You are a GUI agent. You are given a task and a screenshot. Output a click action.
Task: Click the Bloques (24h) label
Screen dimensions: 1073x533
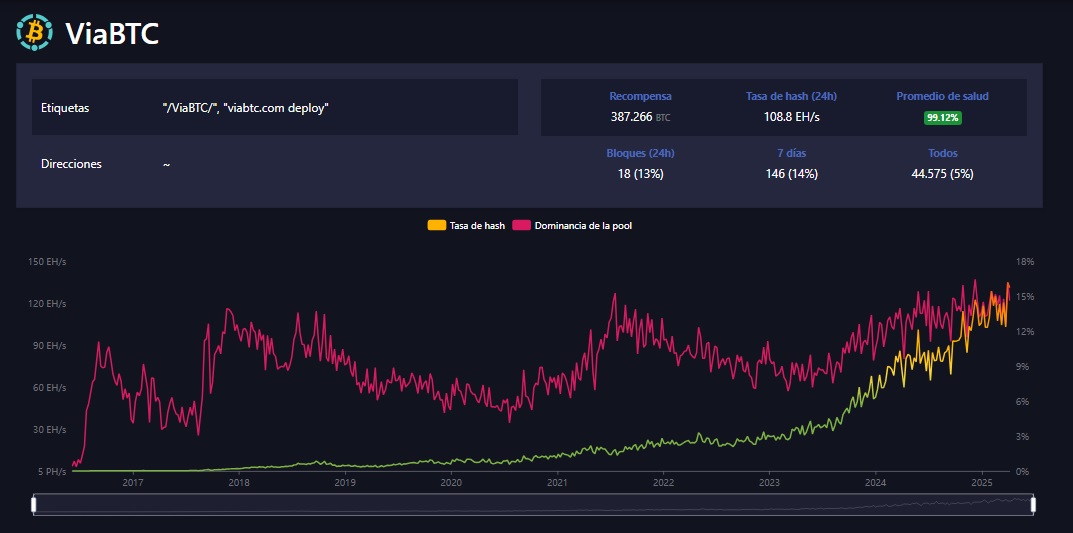point(640,153)
